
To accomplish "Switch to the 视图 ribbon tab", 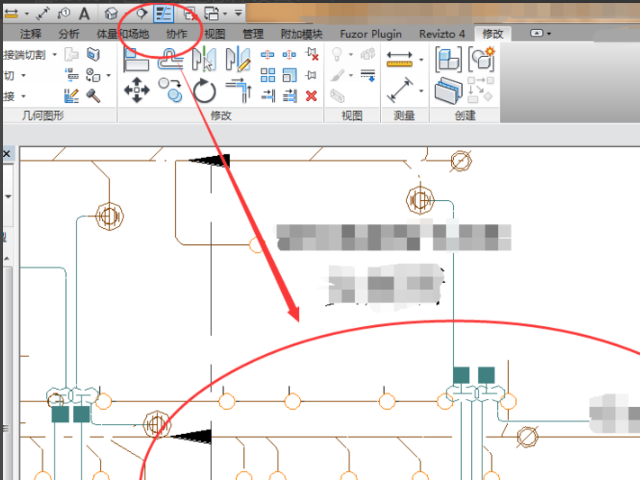I will tap(215, 34).
